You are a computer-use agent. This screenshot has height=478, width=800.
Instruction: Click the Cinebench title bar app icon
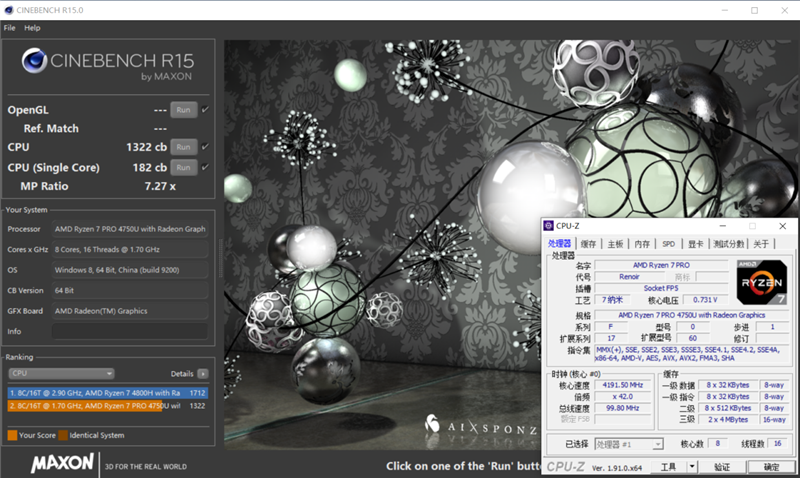click(8, 10)
